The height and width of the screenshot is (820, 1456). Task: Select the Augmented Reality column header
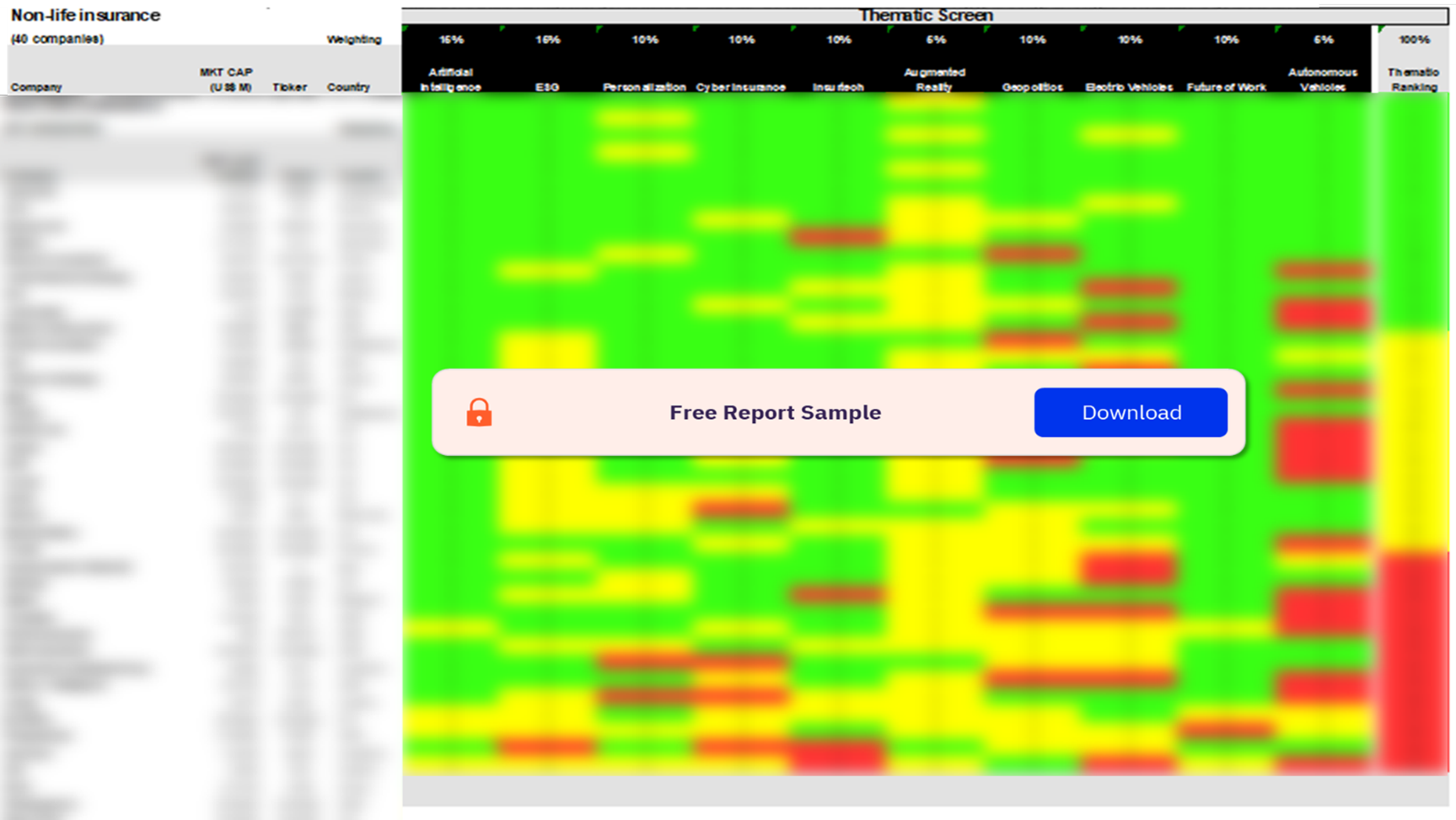(x=934, y=79)
